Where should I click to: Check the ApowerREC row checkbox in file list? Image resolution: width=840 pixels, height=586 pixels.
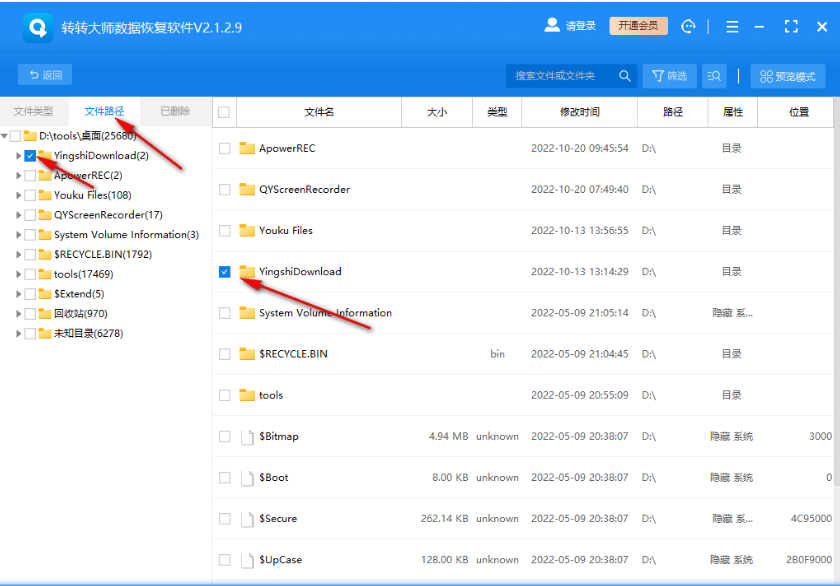click(x=224, y=148)
